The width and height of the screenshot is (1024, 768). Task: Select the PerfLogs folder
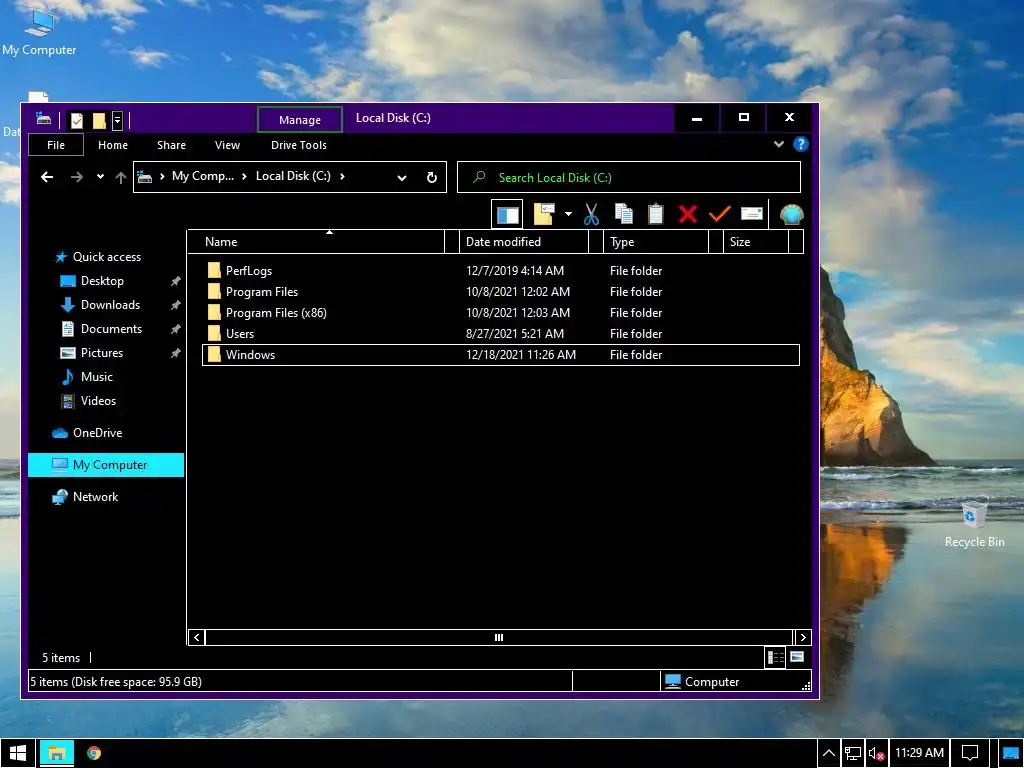(500, 270)
